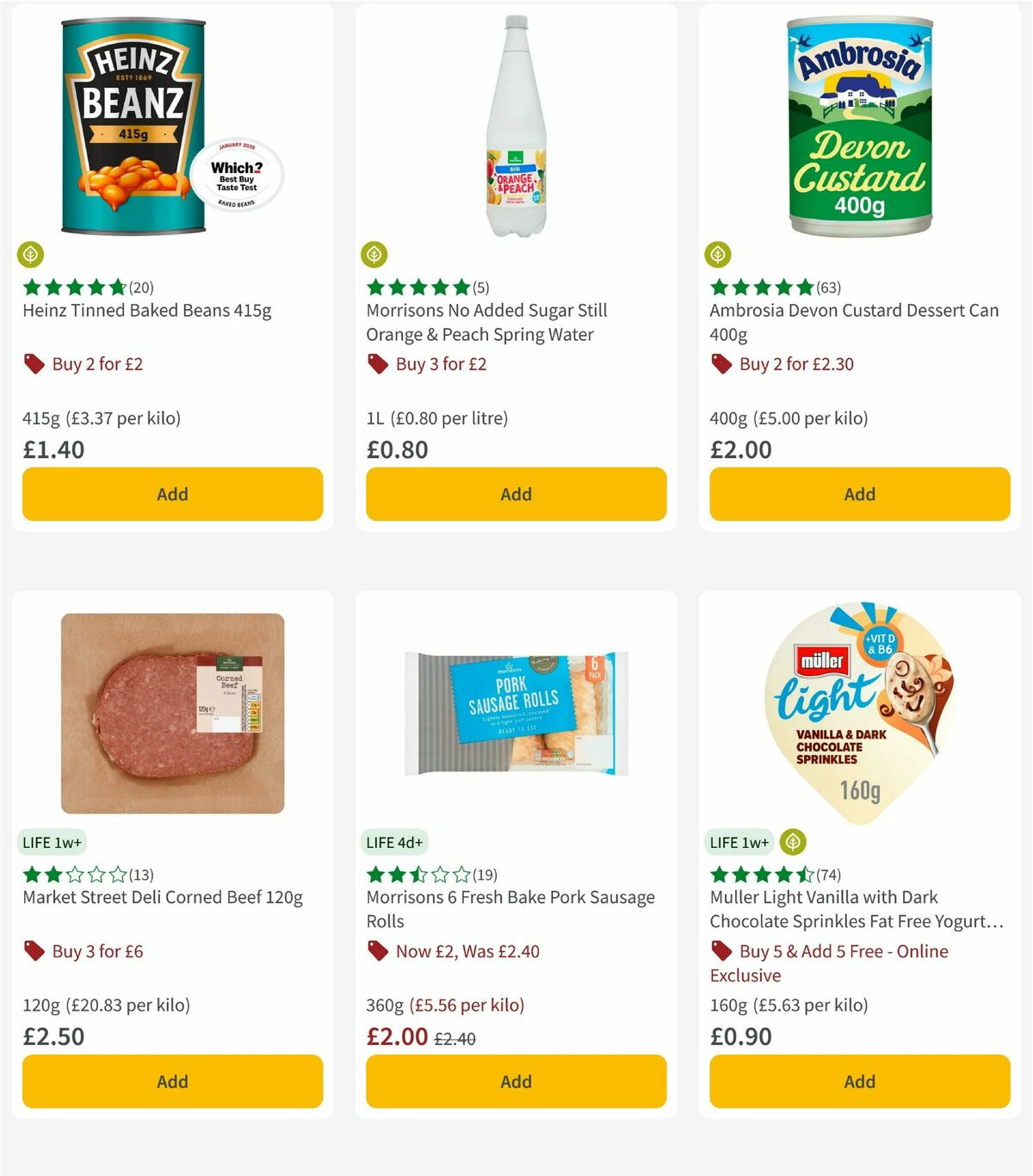Click the red offer tag icon beside Buy 2 for £2
The image size is (1033, 1176).
point(34,363)
